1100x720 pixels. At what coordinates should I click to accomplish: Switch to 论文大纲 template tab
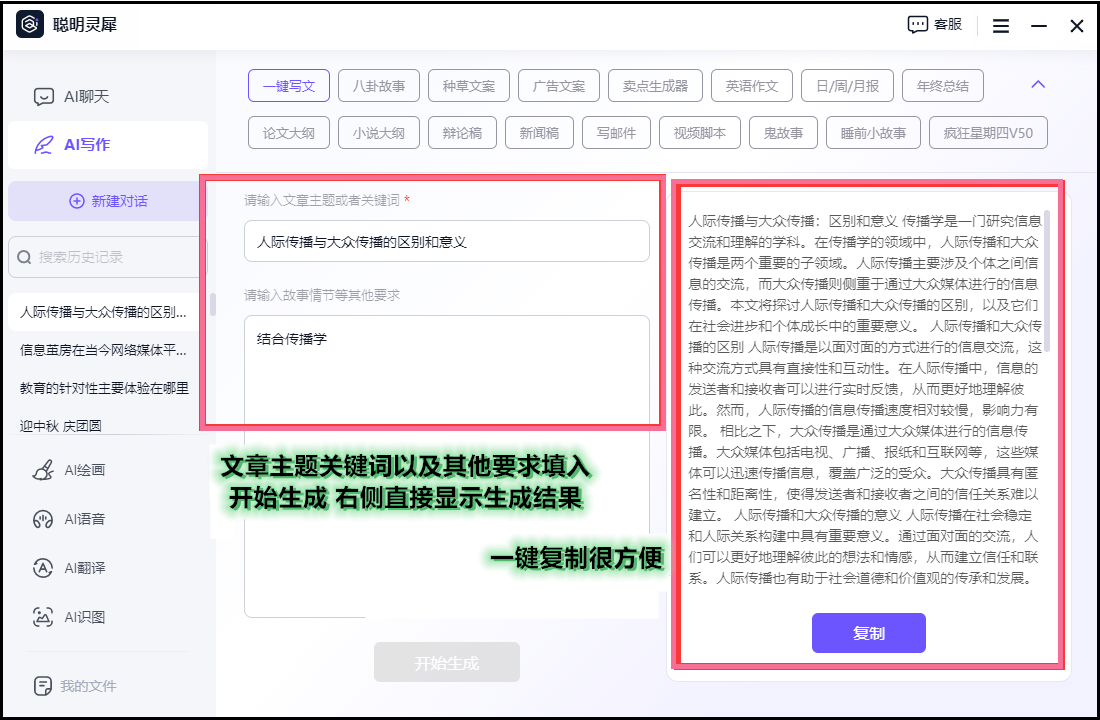[289, 133]
